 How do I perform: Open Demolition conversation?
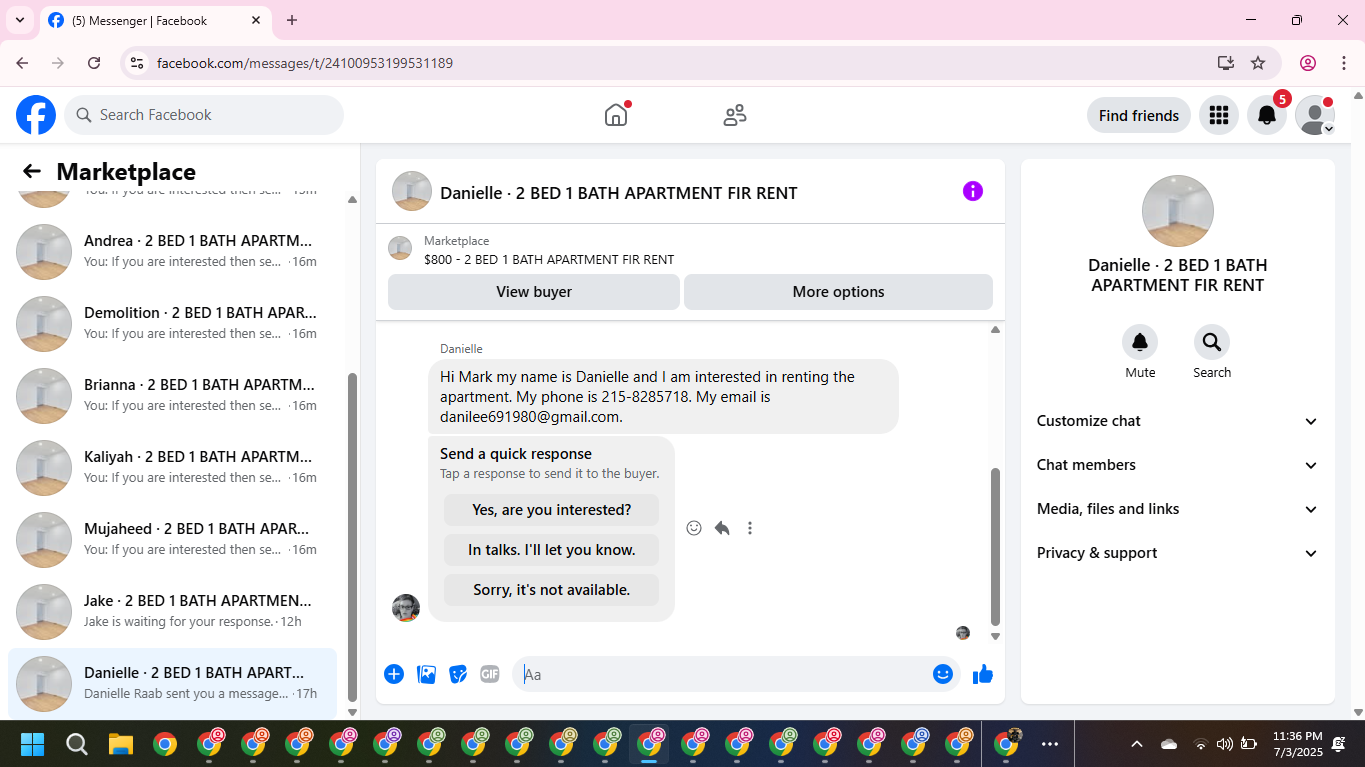click(x=172, y=324)
